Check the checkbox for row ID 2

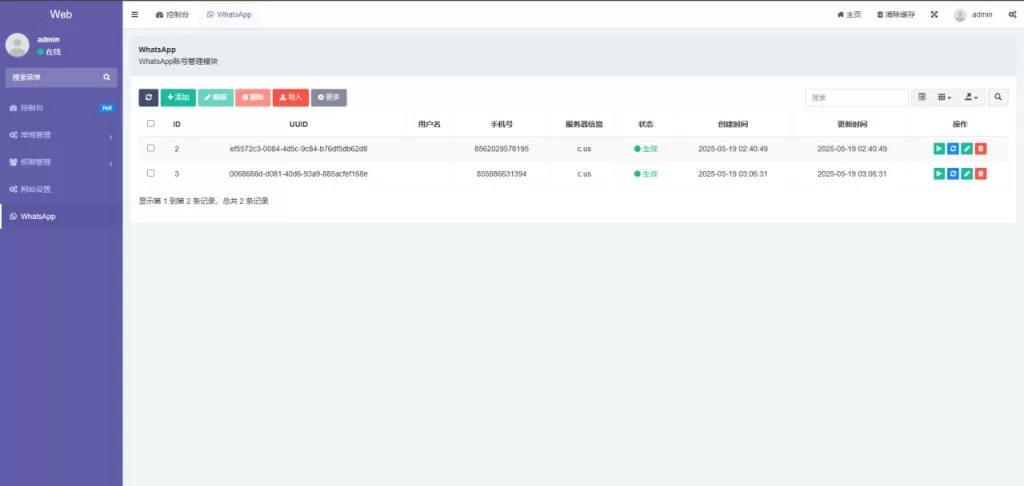[x=151, y=148]
